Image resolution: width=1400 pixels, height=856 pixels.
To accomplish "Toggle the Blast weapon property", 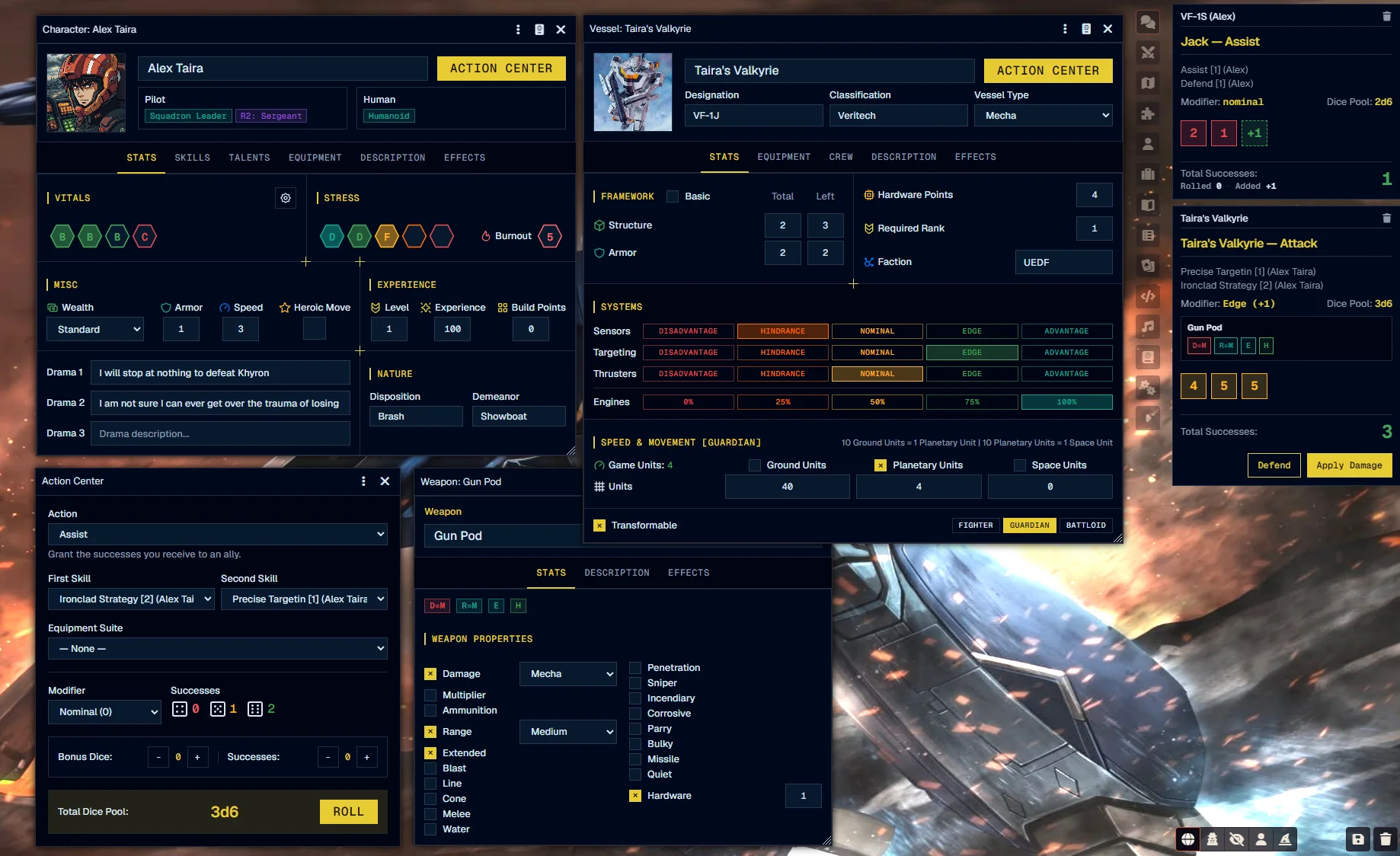I will coord(430,768).
